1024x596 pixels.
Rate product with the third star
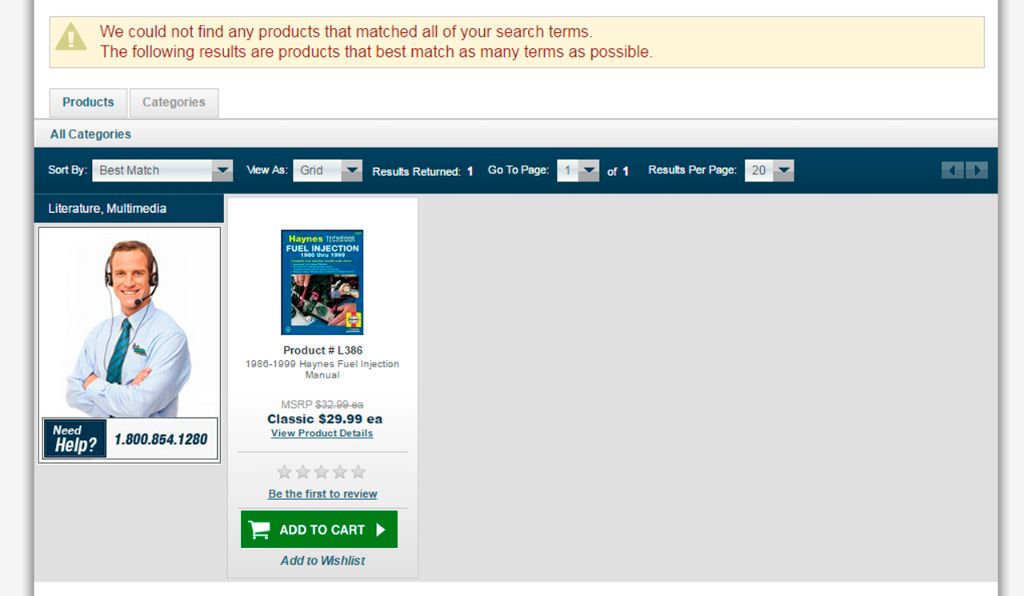321,472
